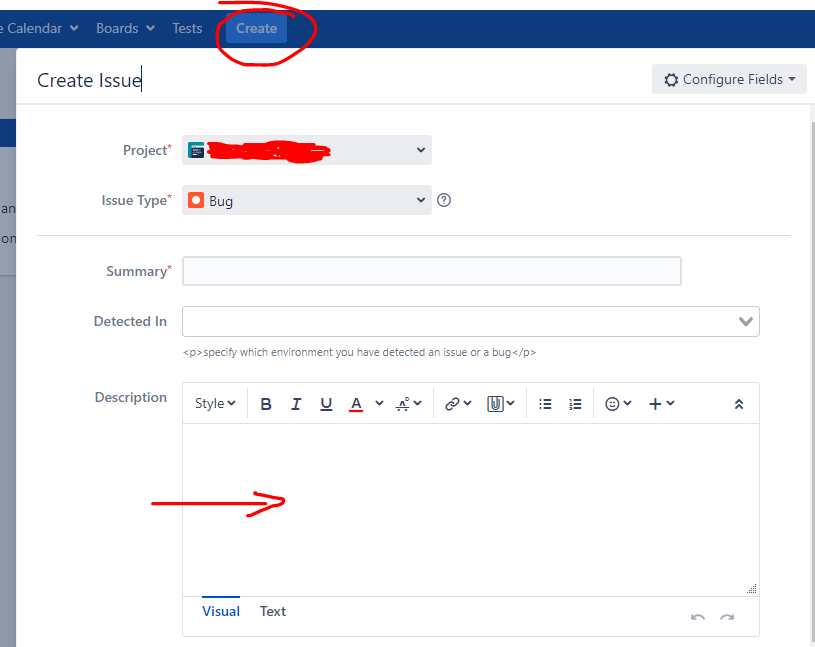Viewport: 815px width, 647px height.
Task: Create a numbered list in the Description
Action: pyautogui.click(x=575, y=403)
